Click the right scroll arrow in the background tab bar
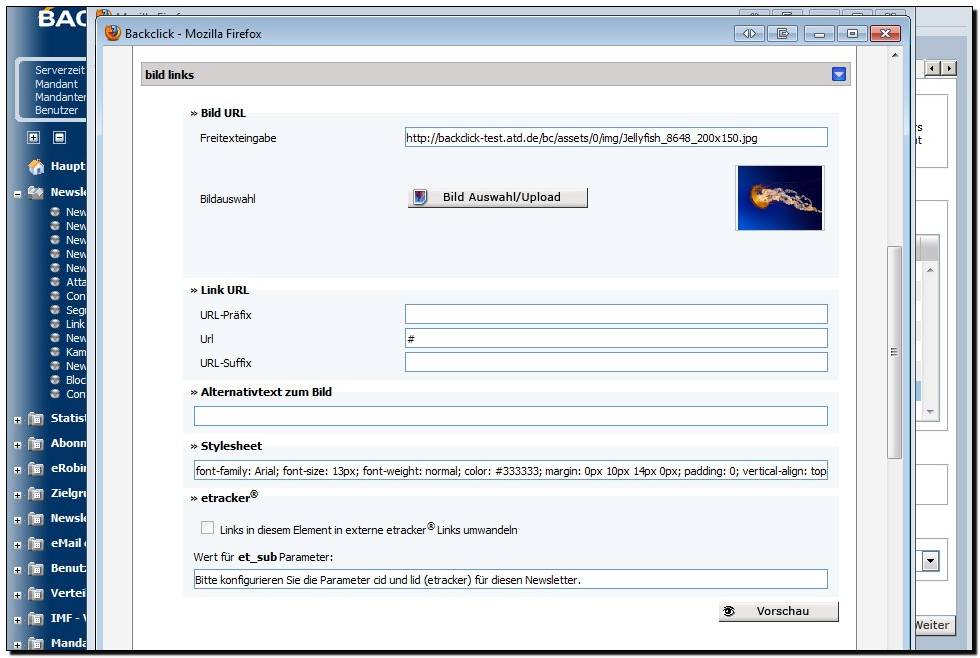Image resolution: width=980 pixels, height=658 pixels. coord(949,68)
